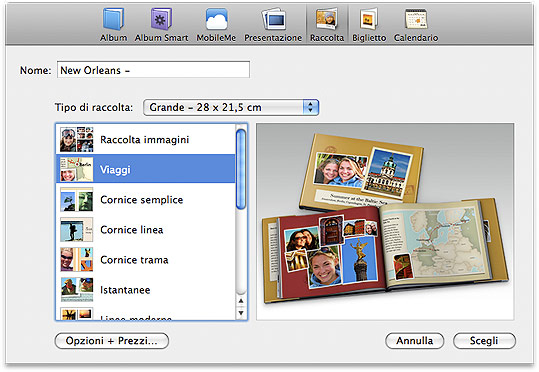The width and height of the screenshot is (539, 372).
Task: Click the dropdown arrows beside Grande size
Action: point(311,108)
